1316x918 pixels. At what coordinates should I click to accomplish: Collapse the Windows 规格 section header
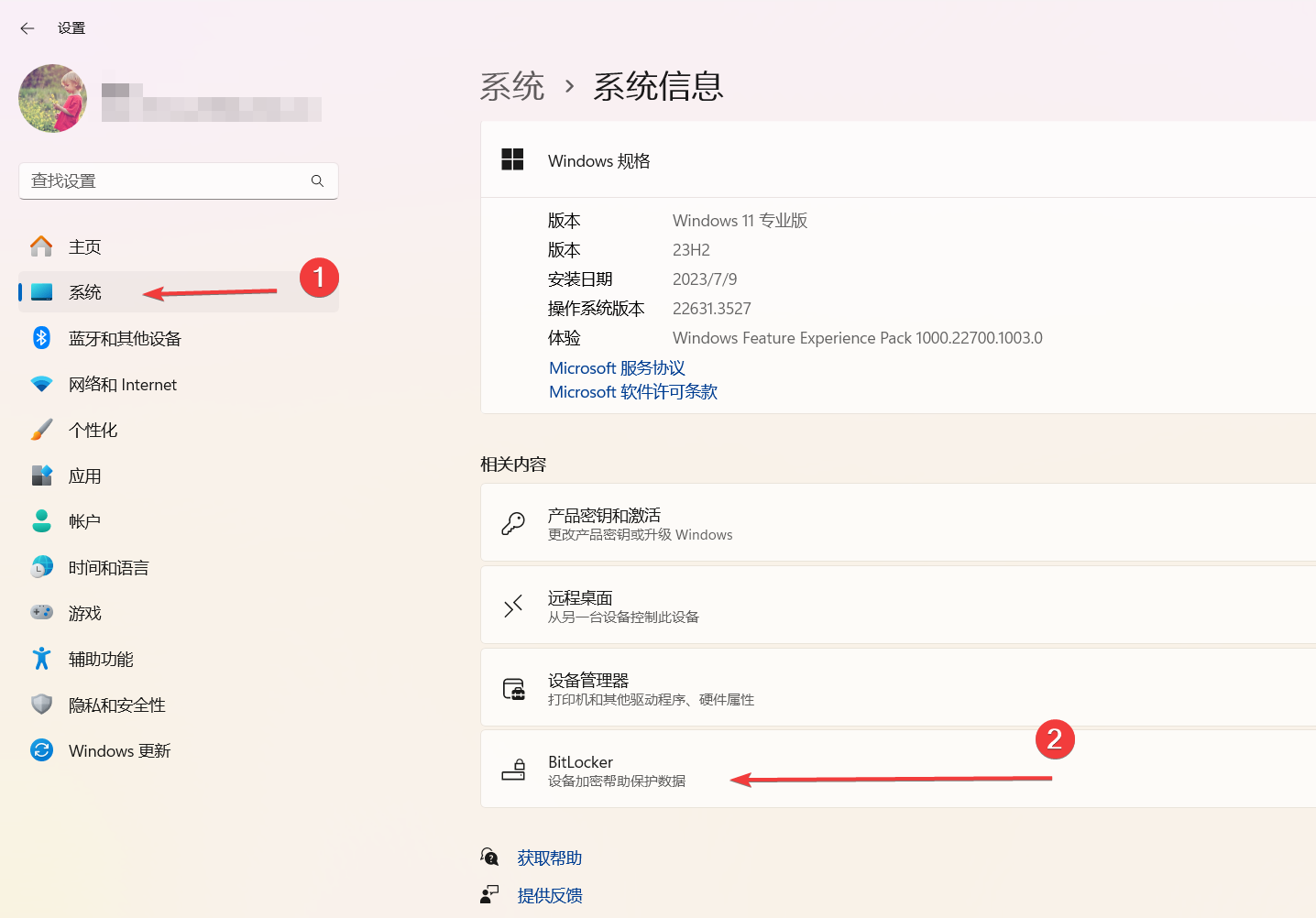(x=898, y=159)
